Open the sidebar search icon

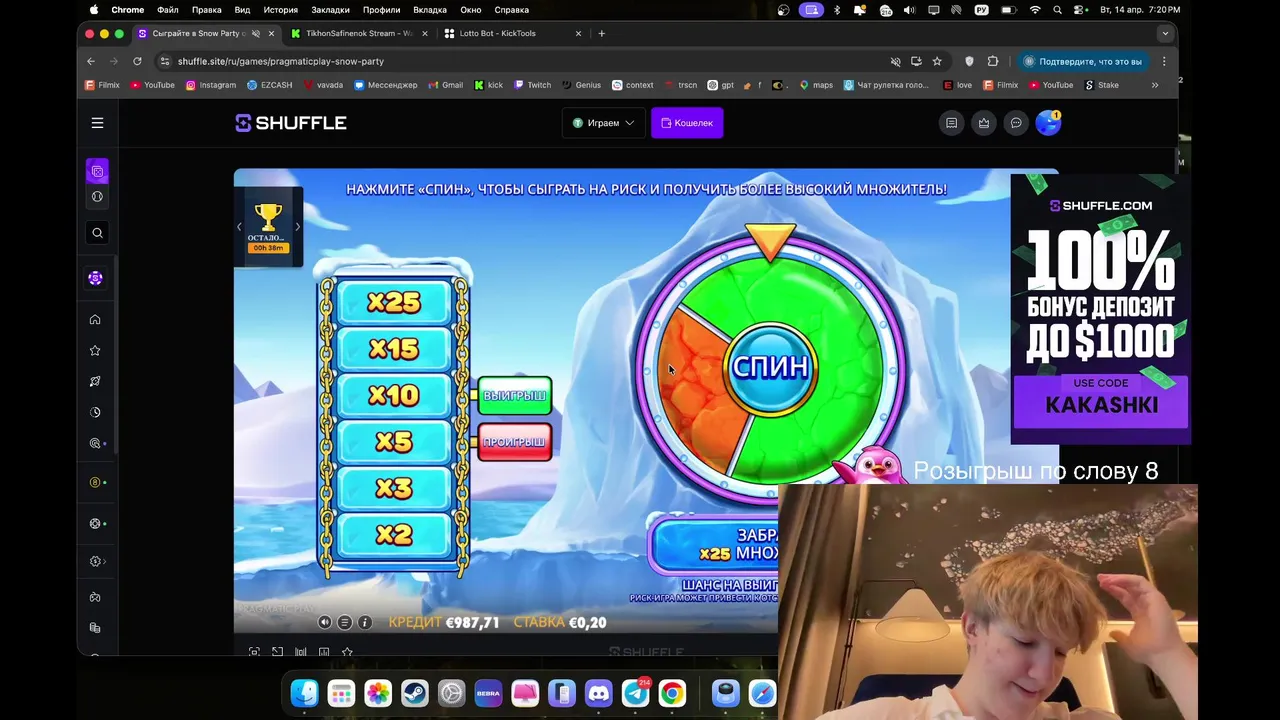[x=97, y=233]
